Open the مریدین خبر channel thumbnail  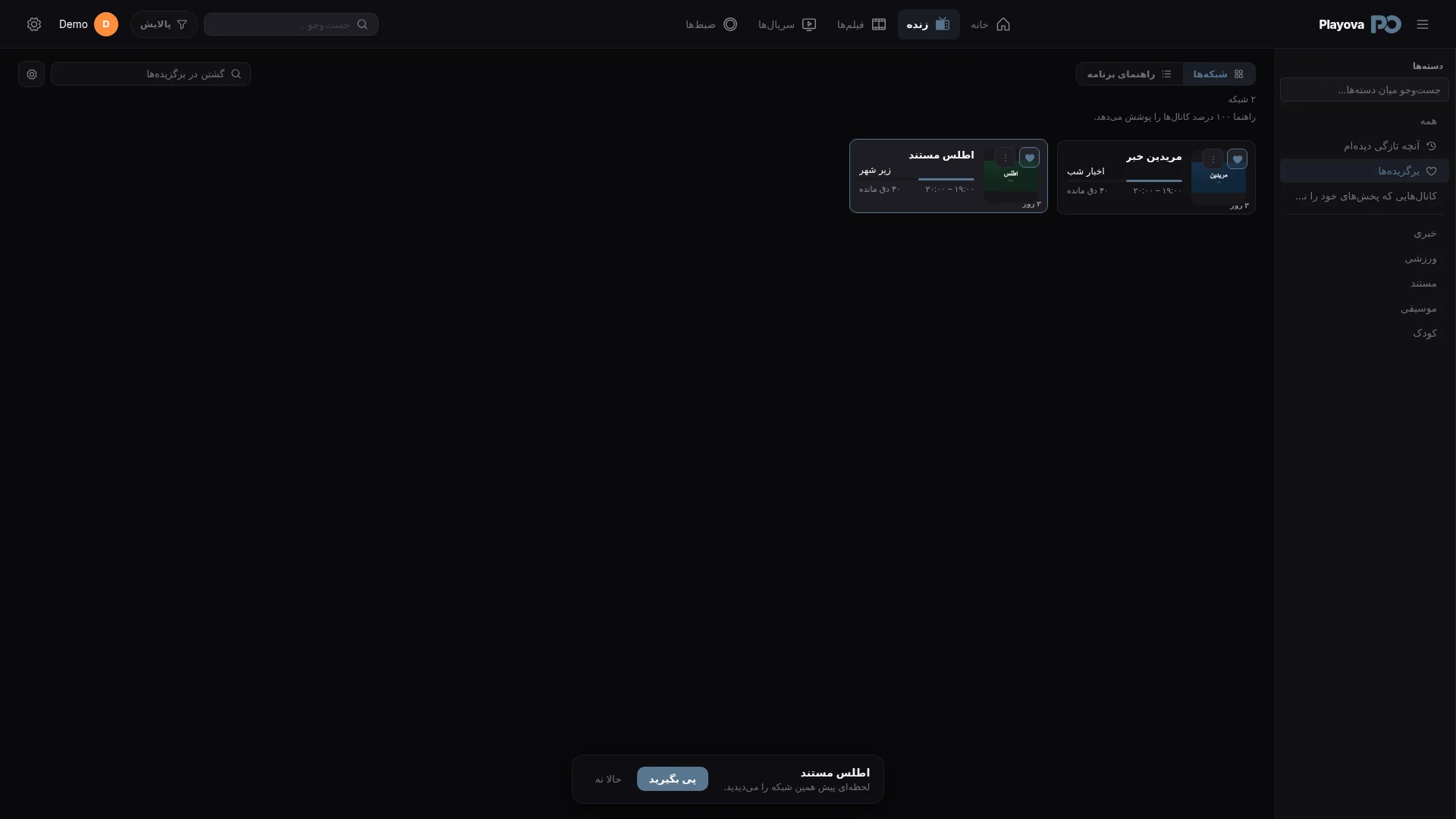[x=1219, y=177]
